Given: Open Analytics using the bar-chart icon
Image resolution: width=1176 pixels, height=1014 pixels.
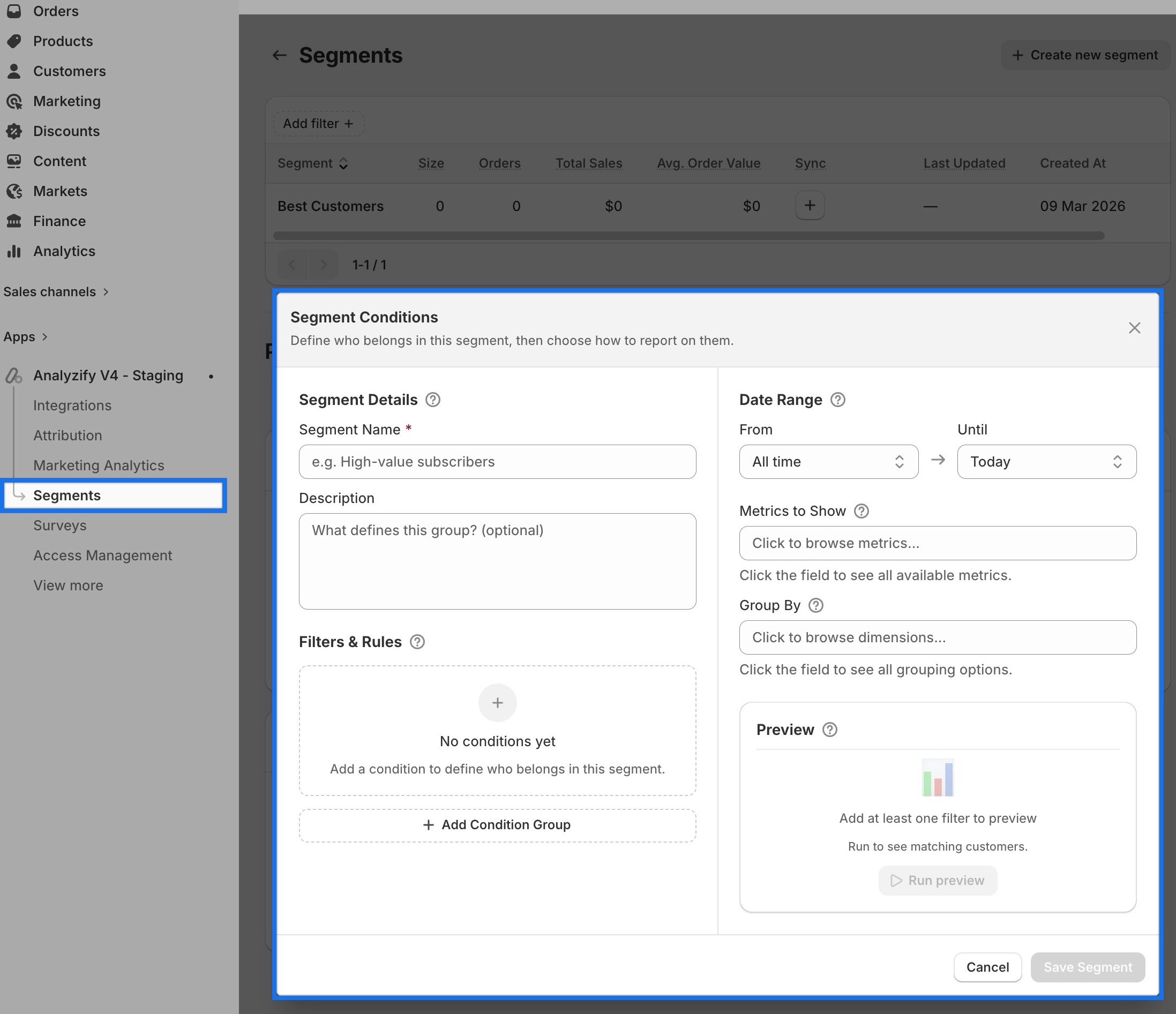Looking at the screenshot, I should 14,251.
